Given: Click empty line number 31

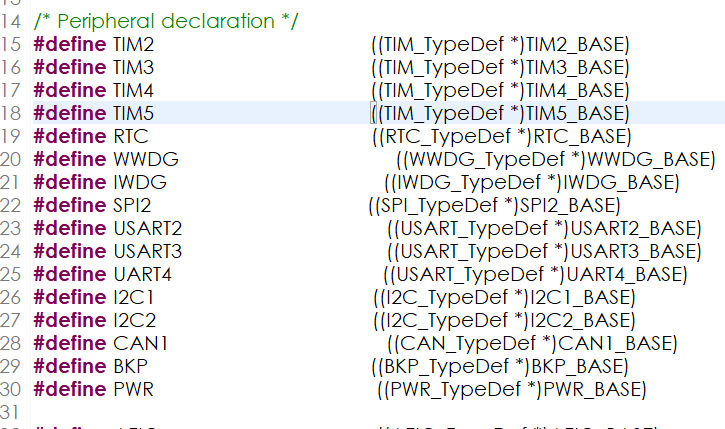Looking at the screenshot, I should coord(12,412).
